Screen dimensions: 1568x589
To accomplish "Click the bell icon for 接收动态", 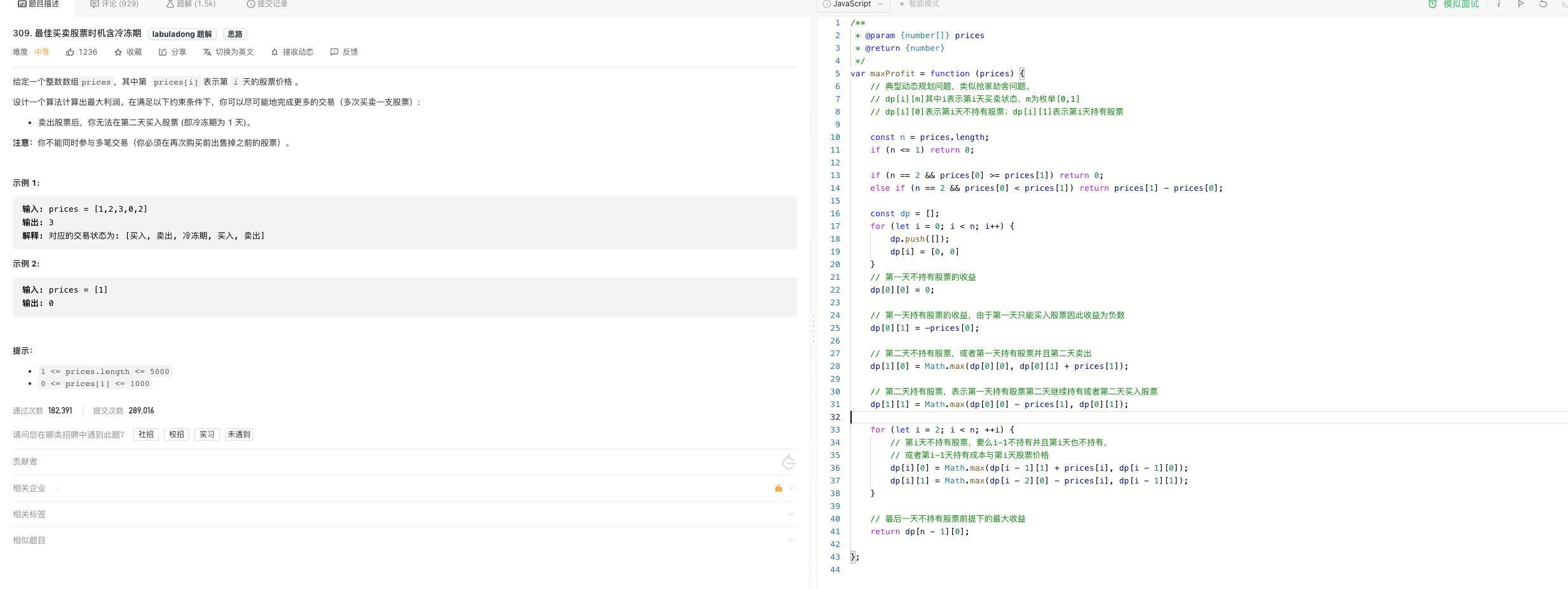I will click(275, 52).
